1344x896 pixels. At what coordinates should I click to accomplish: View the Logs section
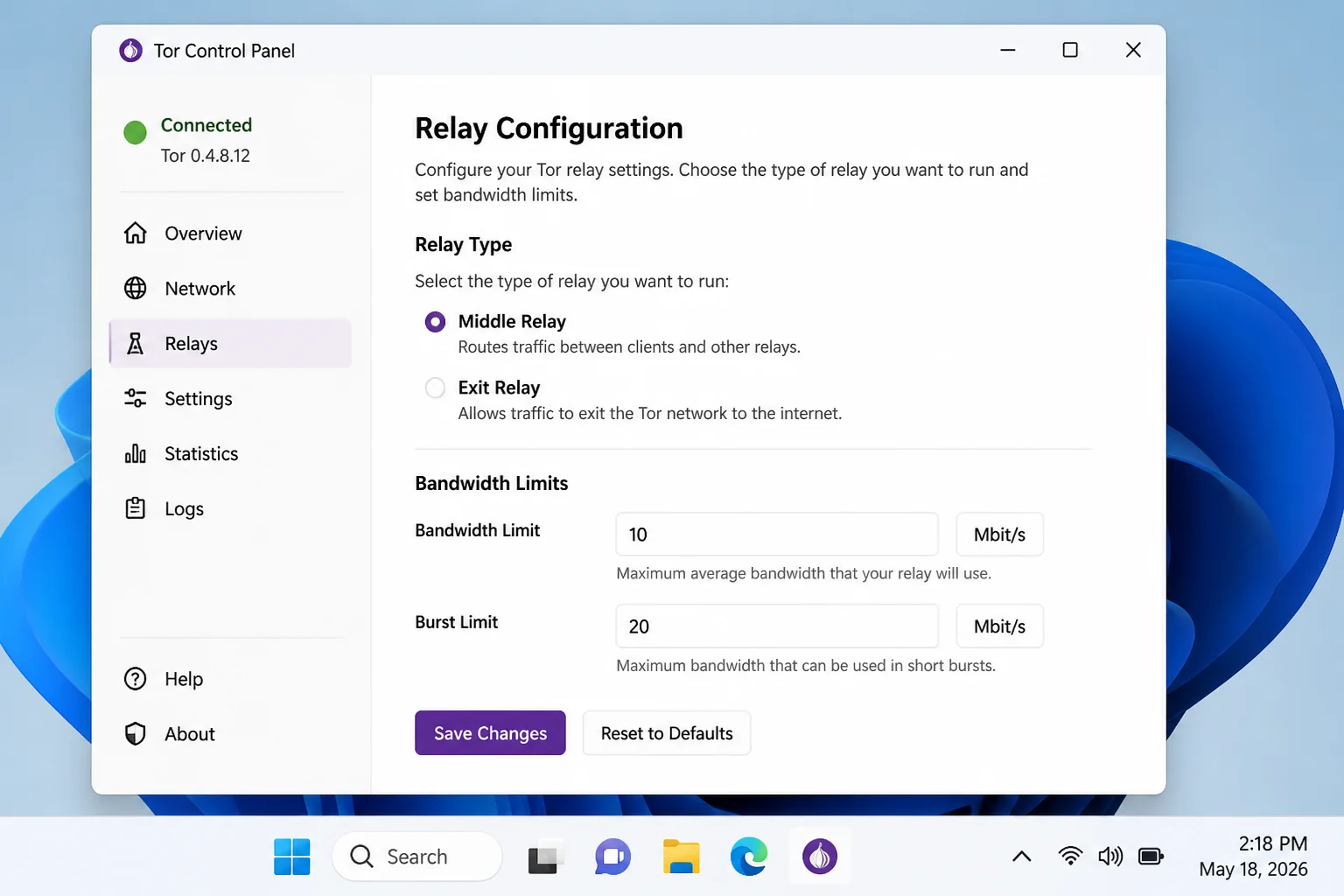click(230, 508)
